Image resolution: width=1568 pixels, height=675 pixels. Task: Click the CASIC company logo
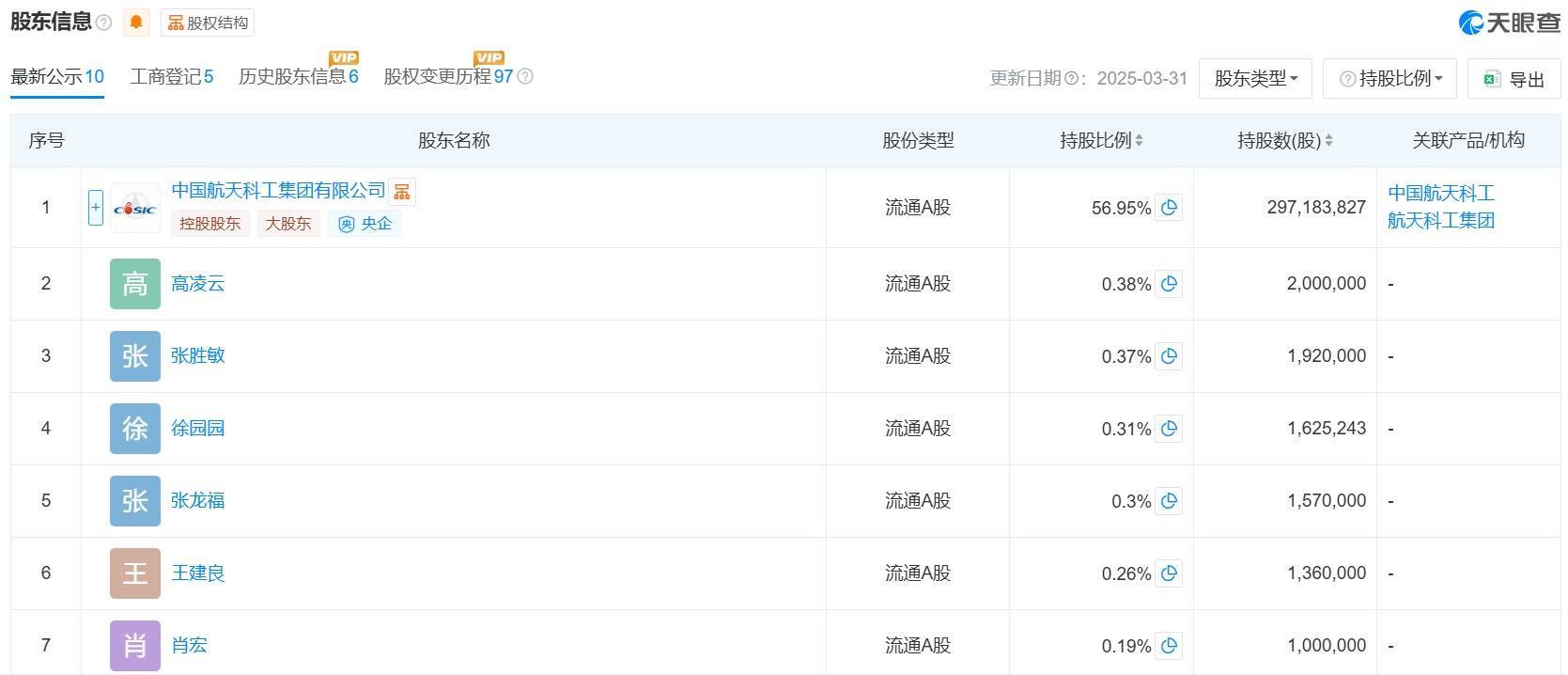click(134, 208)
